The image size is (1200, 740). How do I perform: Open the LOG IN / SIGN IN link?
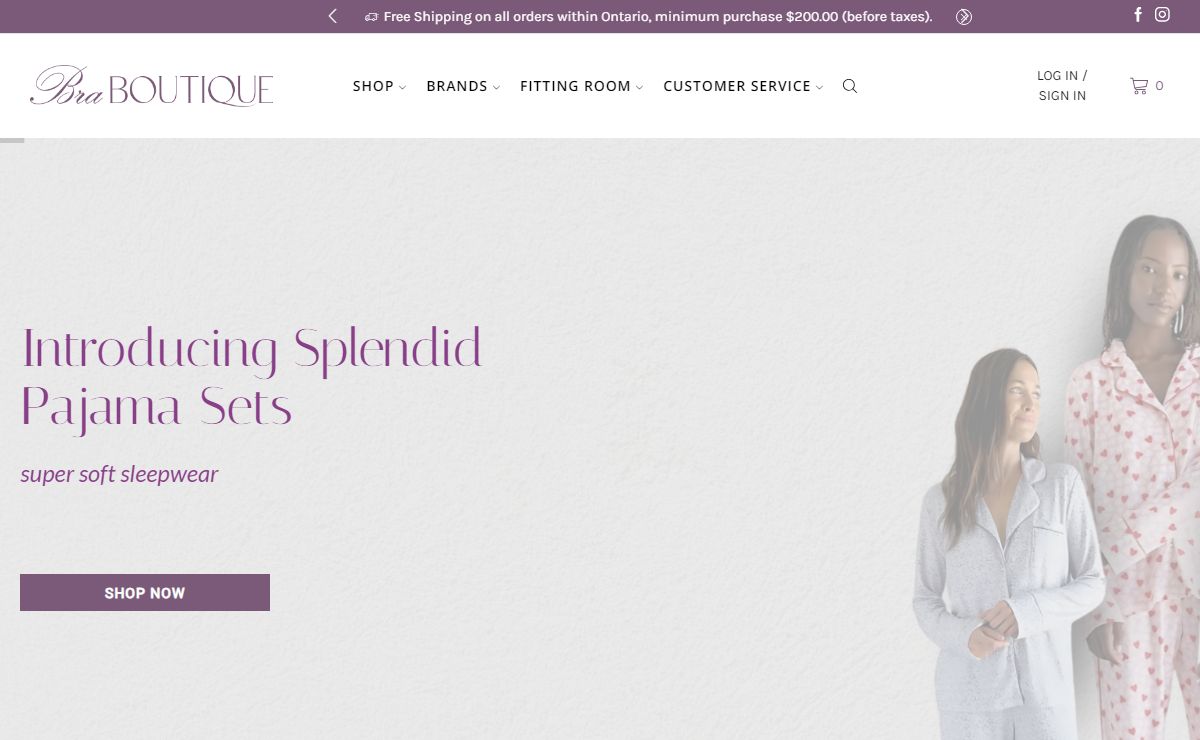click(1062, 86)
